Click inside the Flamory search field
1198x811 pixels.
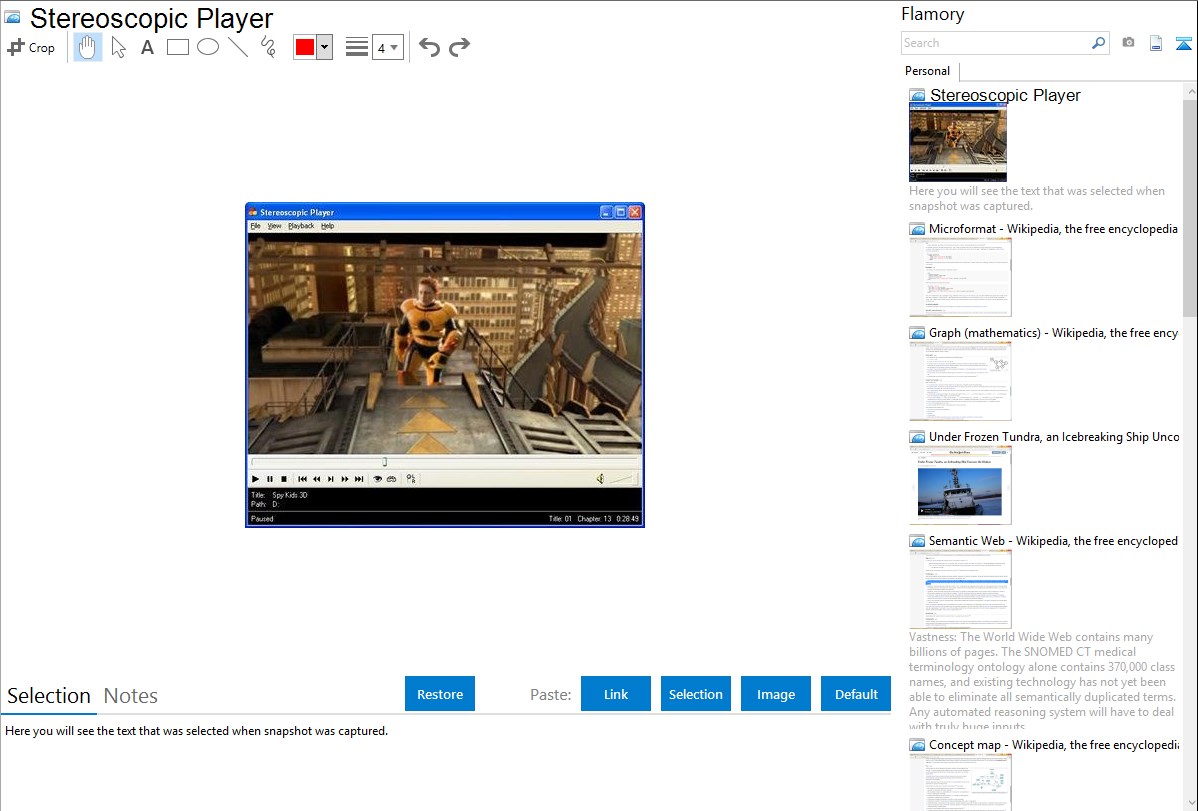995,43
